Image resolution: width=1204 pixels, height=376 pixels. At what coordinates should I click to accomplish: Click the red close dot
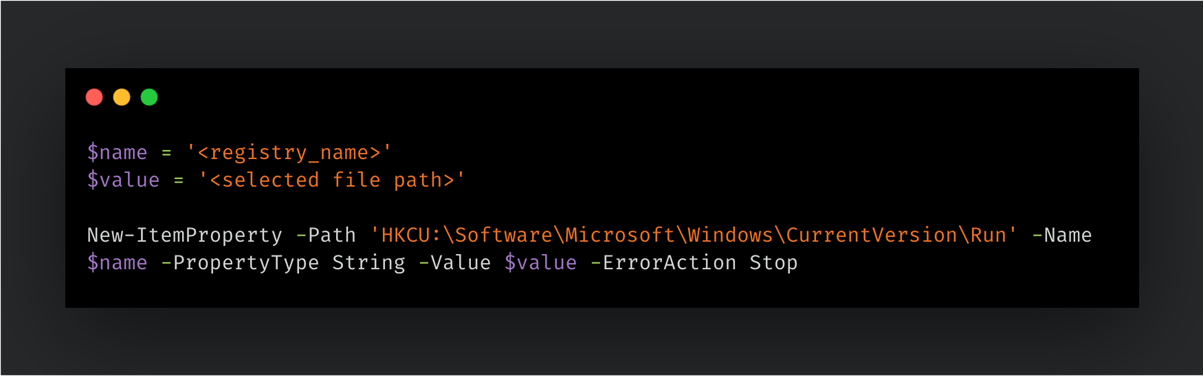(x=94, y=97)
